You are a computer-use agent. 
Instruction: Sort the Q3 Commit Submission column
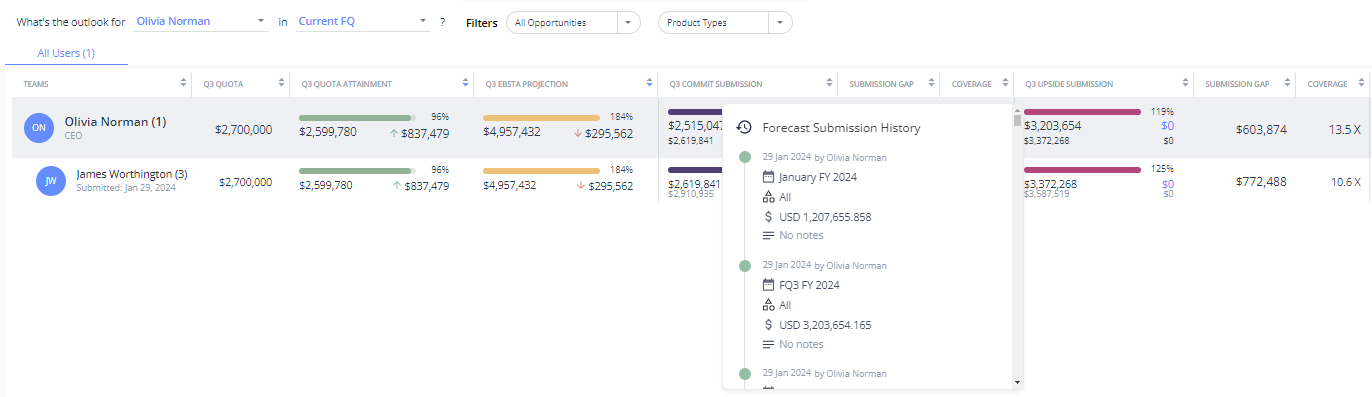pos(829,84)
